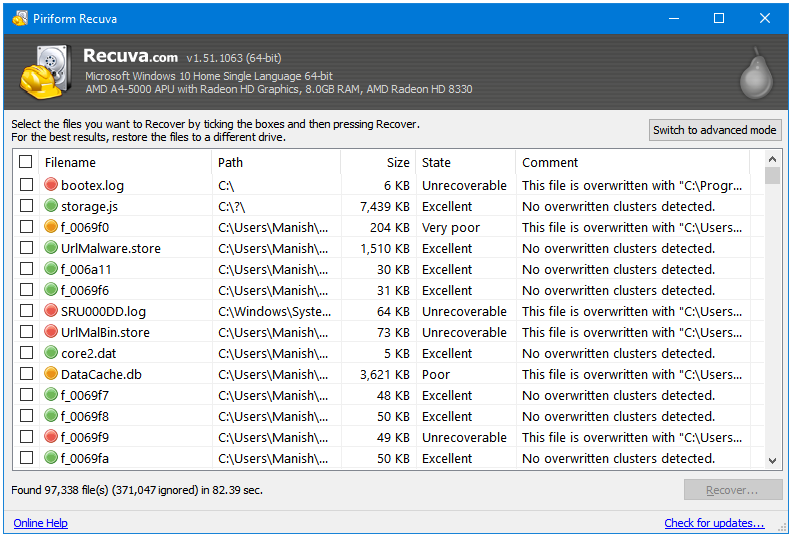Sort by the Path column header
This screenshot has height=538, width=792.
276,163
